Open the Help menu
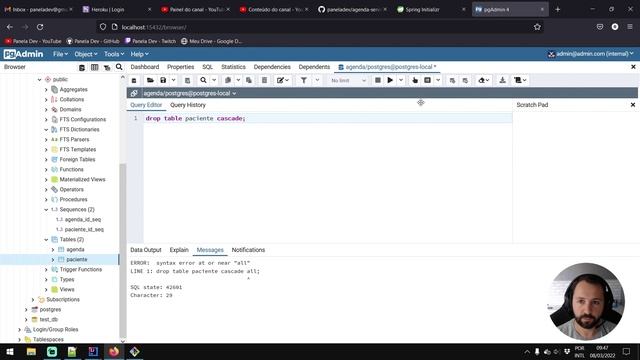 pyautogui.click(x=139, y=54)
